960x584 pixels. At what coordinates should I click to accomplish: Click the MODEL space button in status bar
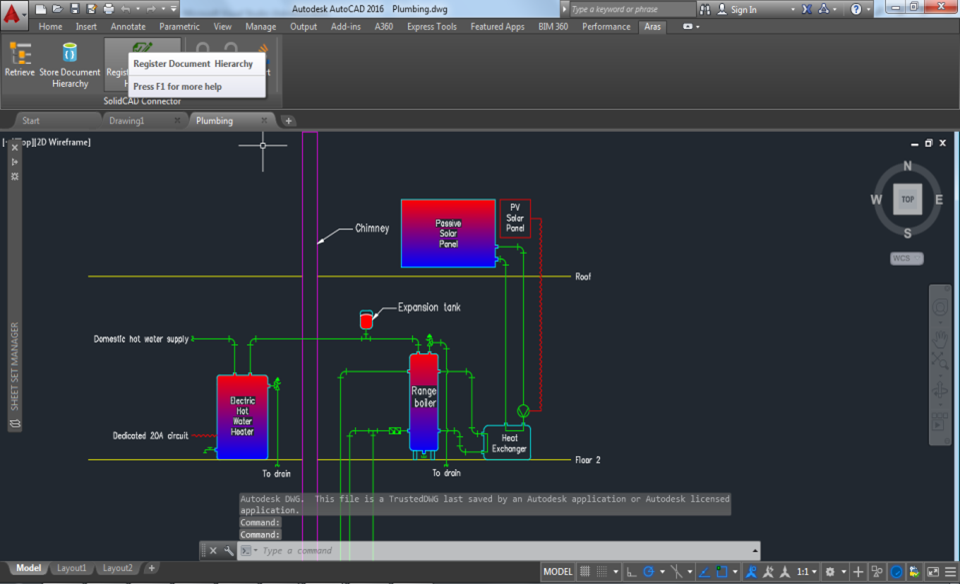point(558,572)
